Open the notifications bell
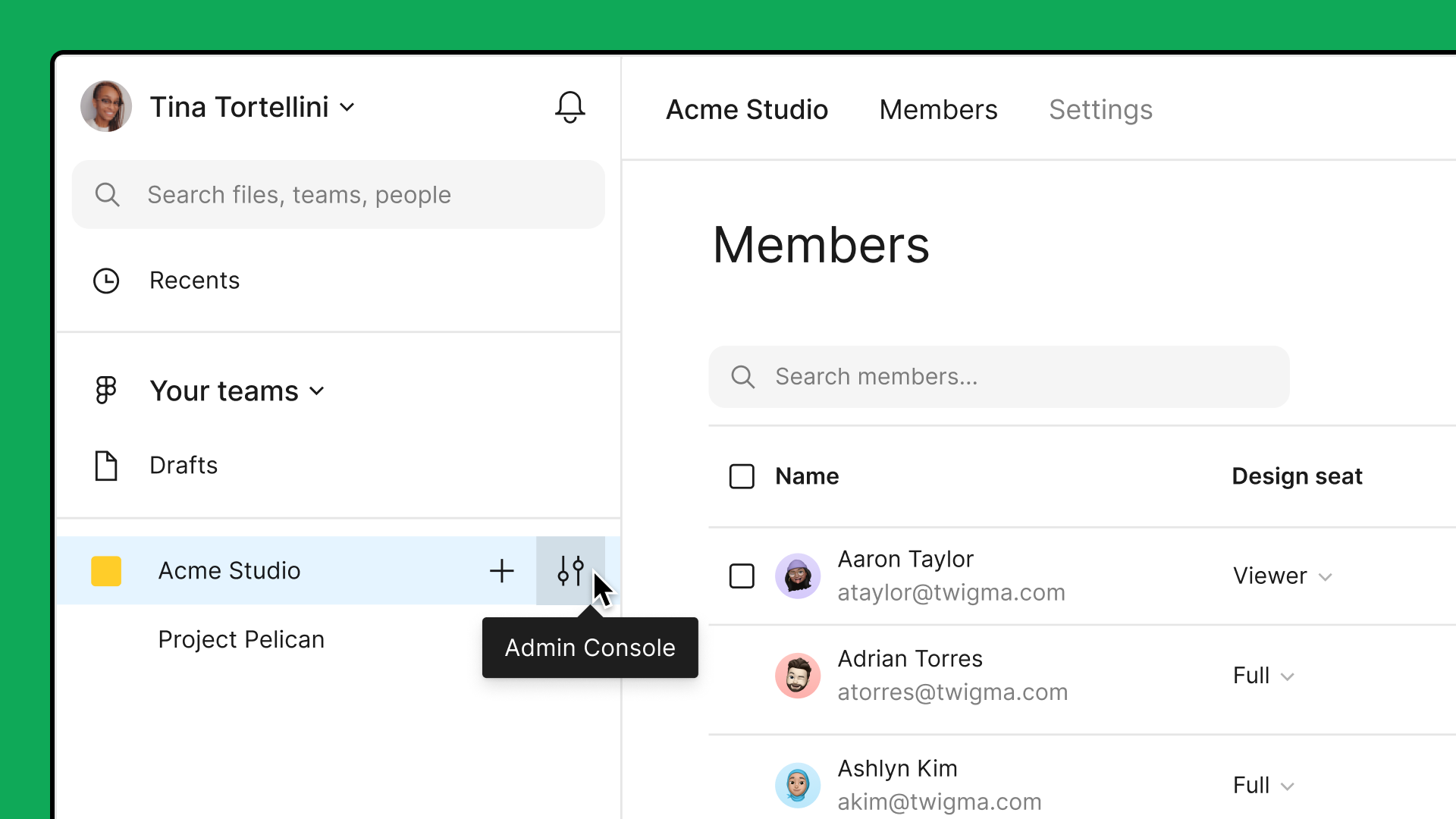 coord(570,108)
